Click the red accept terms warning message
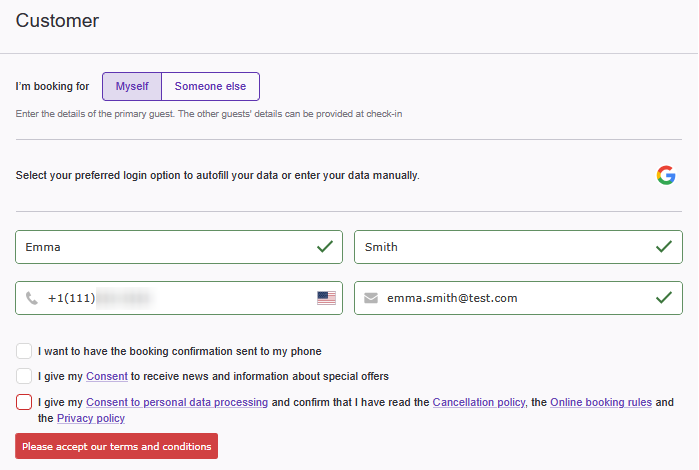 (116, 446)
